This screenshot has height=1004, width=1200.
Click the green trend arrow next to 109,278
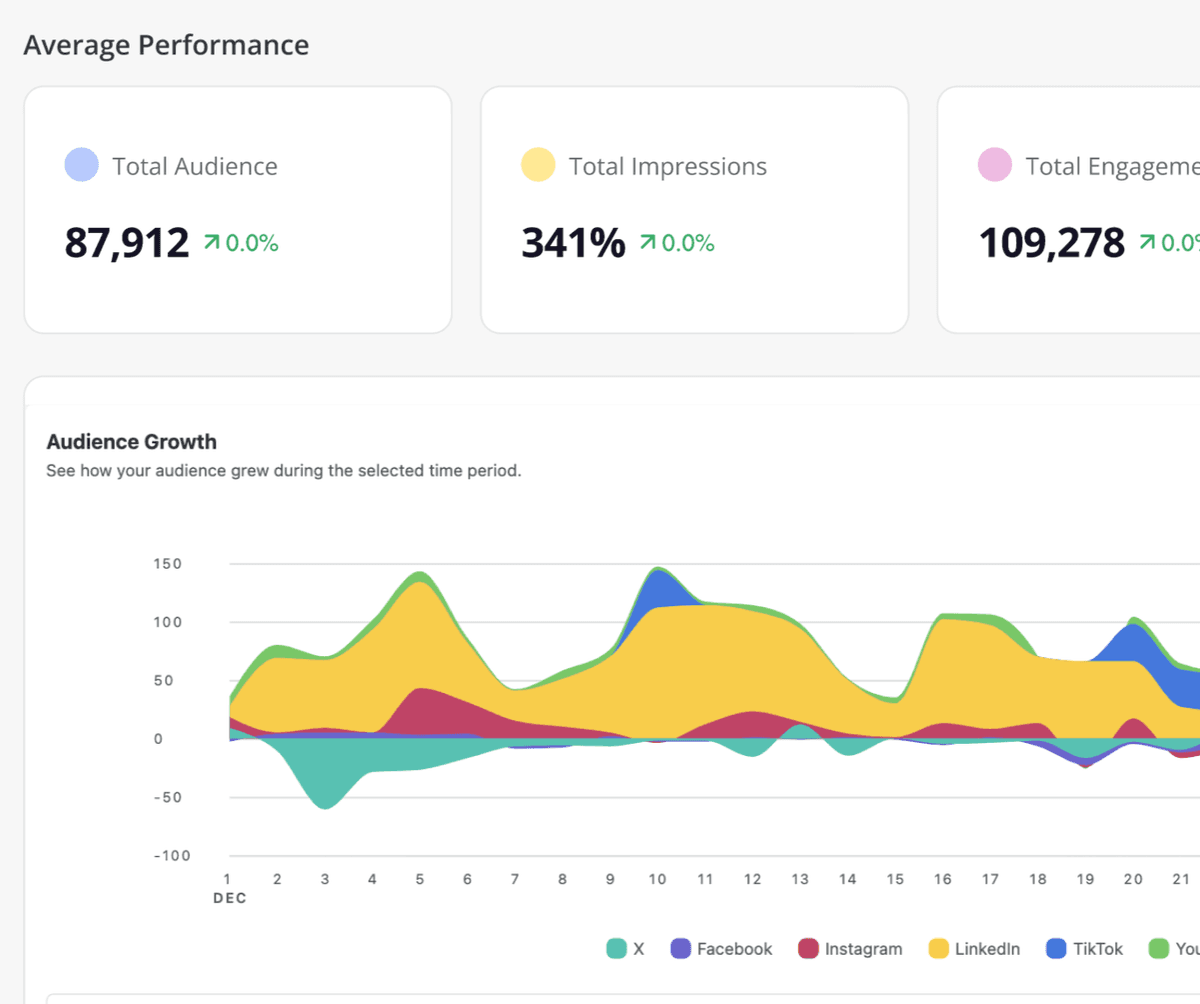(1147, 242)
